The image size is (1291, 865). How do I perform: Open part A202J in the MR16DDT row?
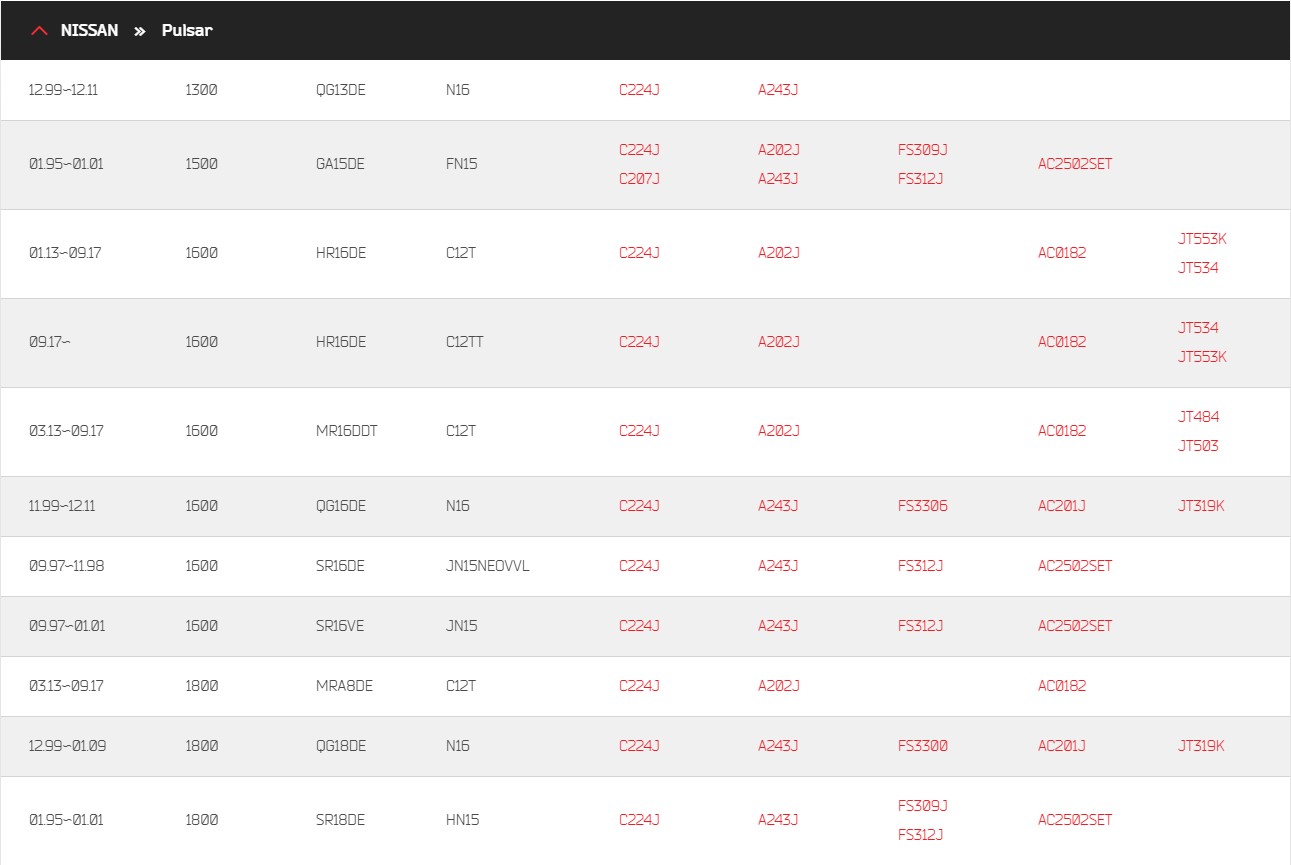tap(779, 431)
